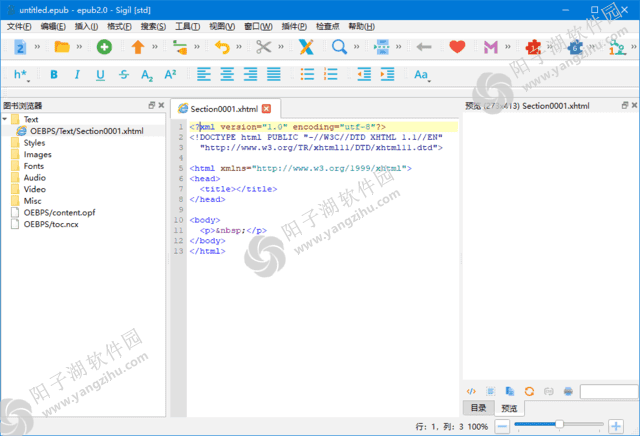The height and width of the screenshot is (436, 640).
Task: Collapse the Text folder in book browser
Action: [x=6, y=119]
